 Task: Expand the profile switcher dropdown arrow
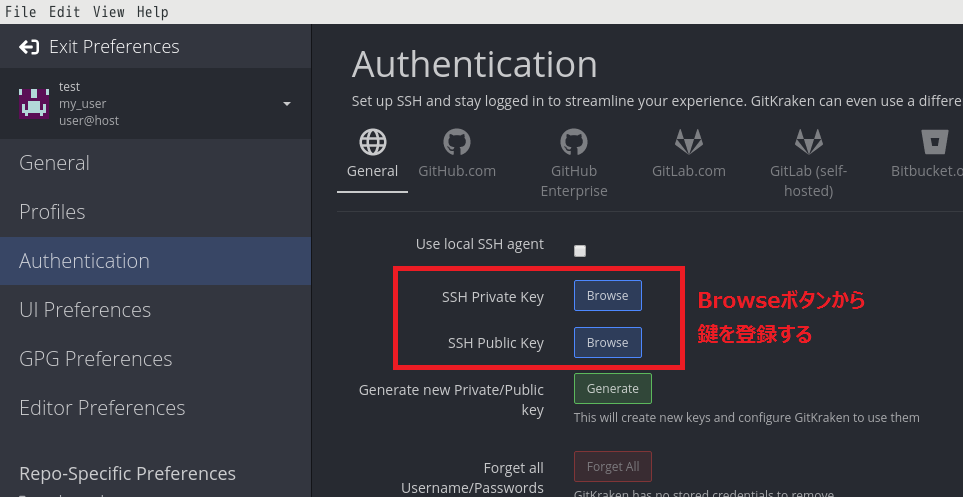[287, 104]
